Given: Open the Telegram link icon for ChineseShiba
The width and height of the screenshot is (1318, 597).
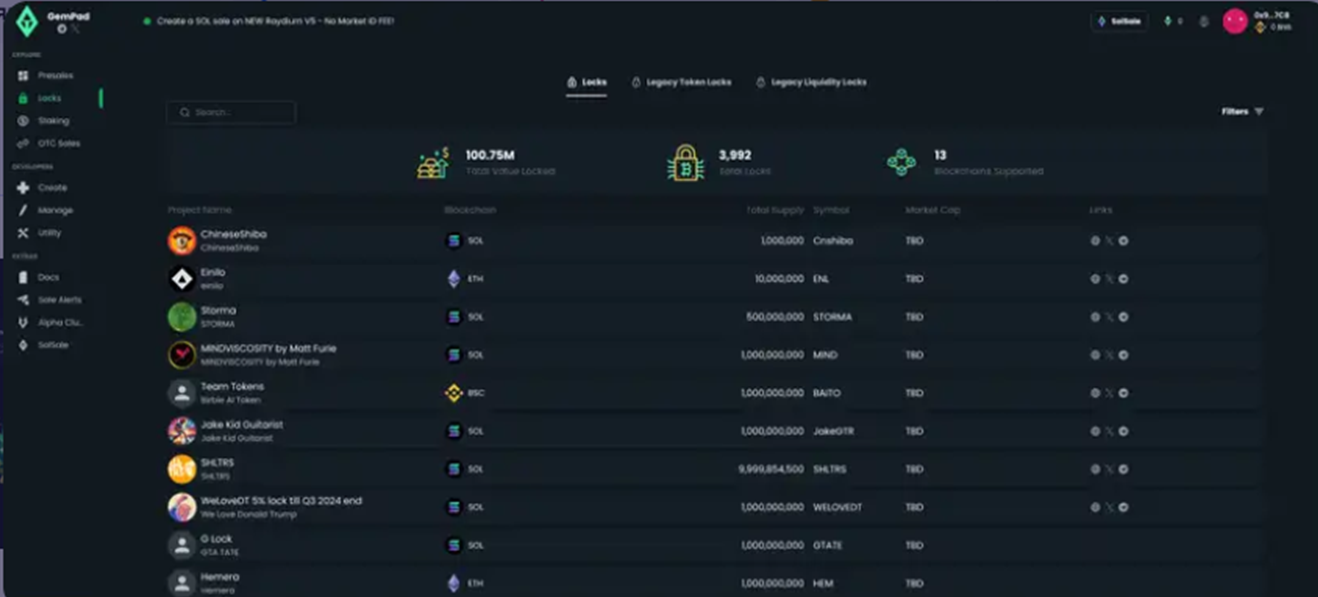Looking at the screenshot, I should [x=1123, y=241].
